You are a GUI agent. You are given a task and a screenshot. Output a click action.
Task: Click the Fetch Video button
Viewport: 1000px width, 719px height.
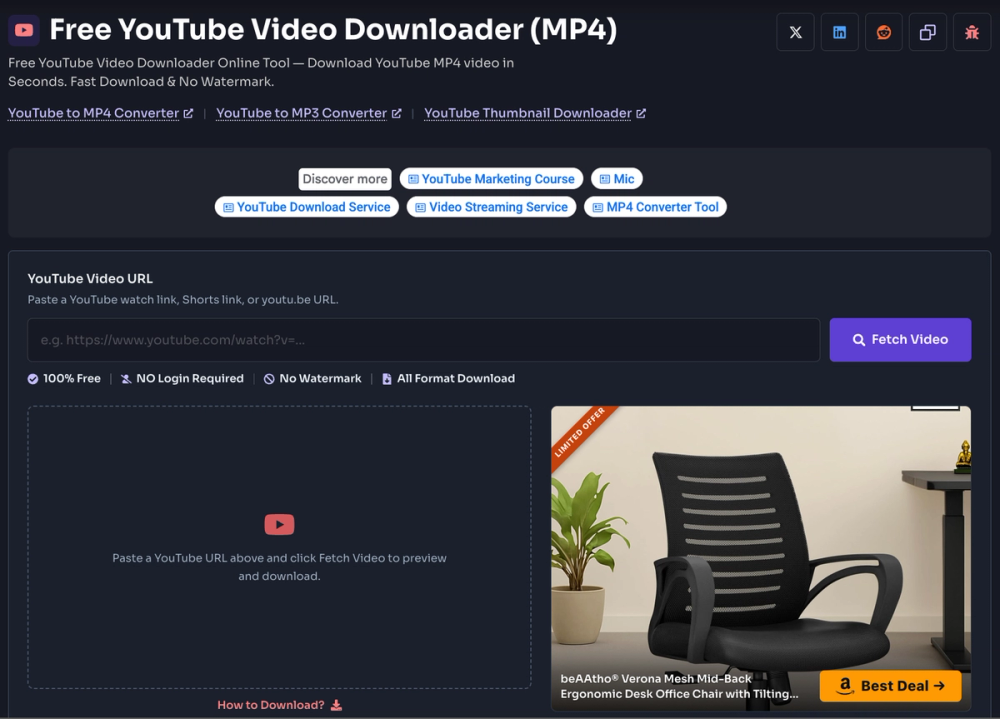point(900,340)
